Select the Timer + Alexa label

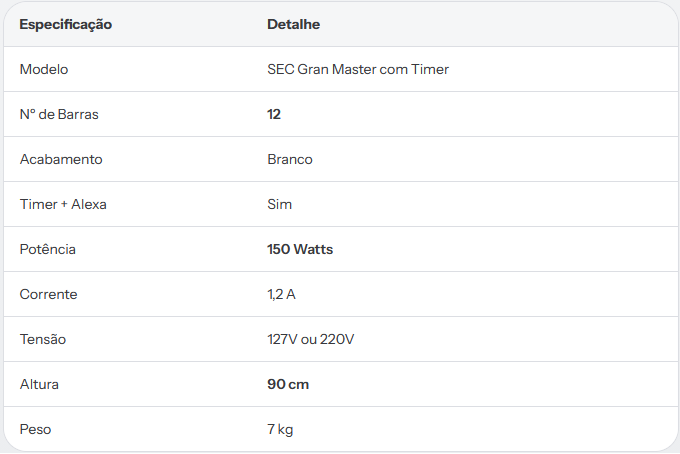pyautogui.click(x=63, y=204)
